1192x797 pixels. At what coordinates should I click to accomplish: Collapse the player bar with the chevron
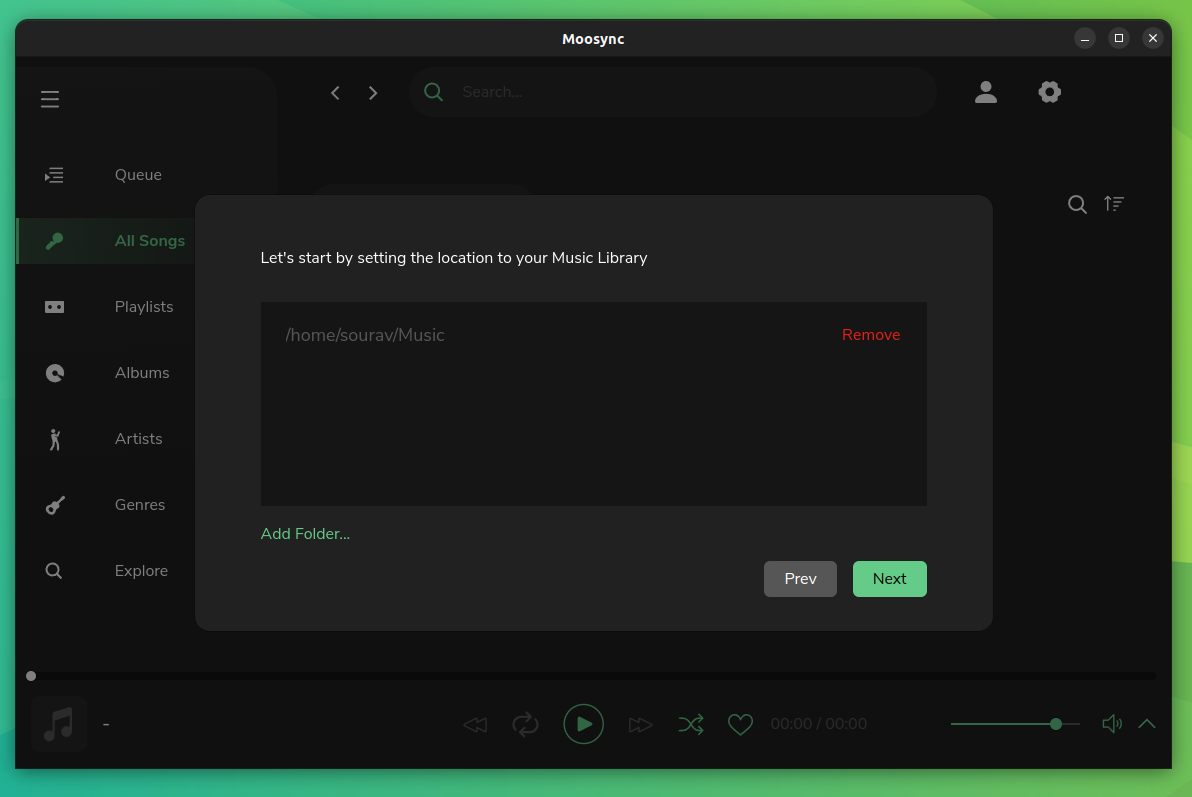1146,723
